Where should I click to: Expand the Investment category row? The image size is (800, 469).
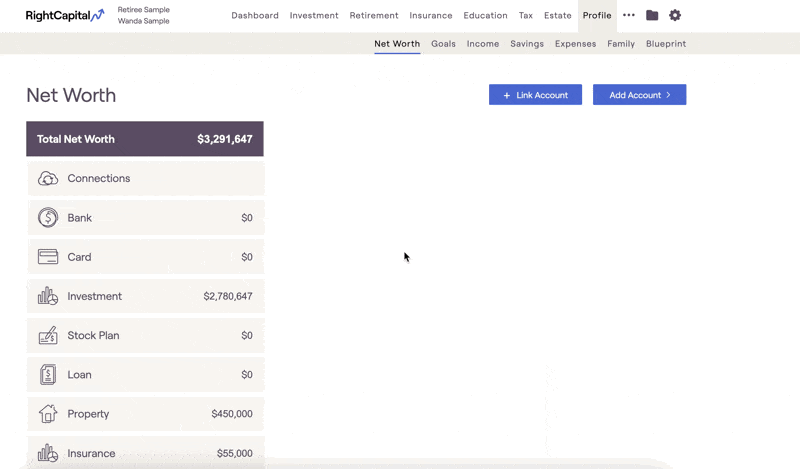[145, 296]
